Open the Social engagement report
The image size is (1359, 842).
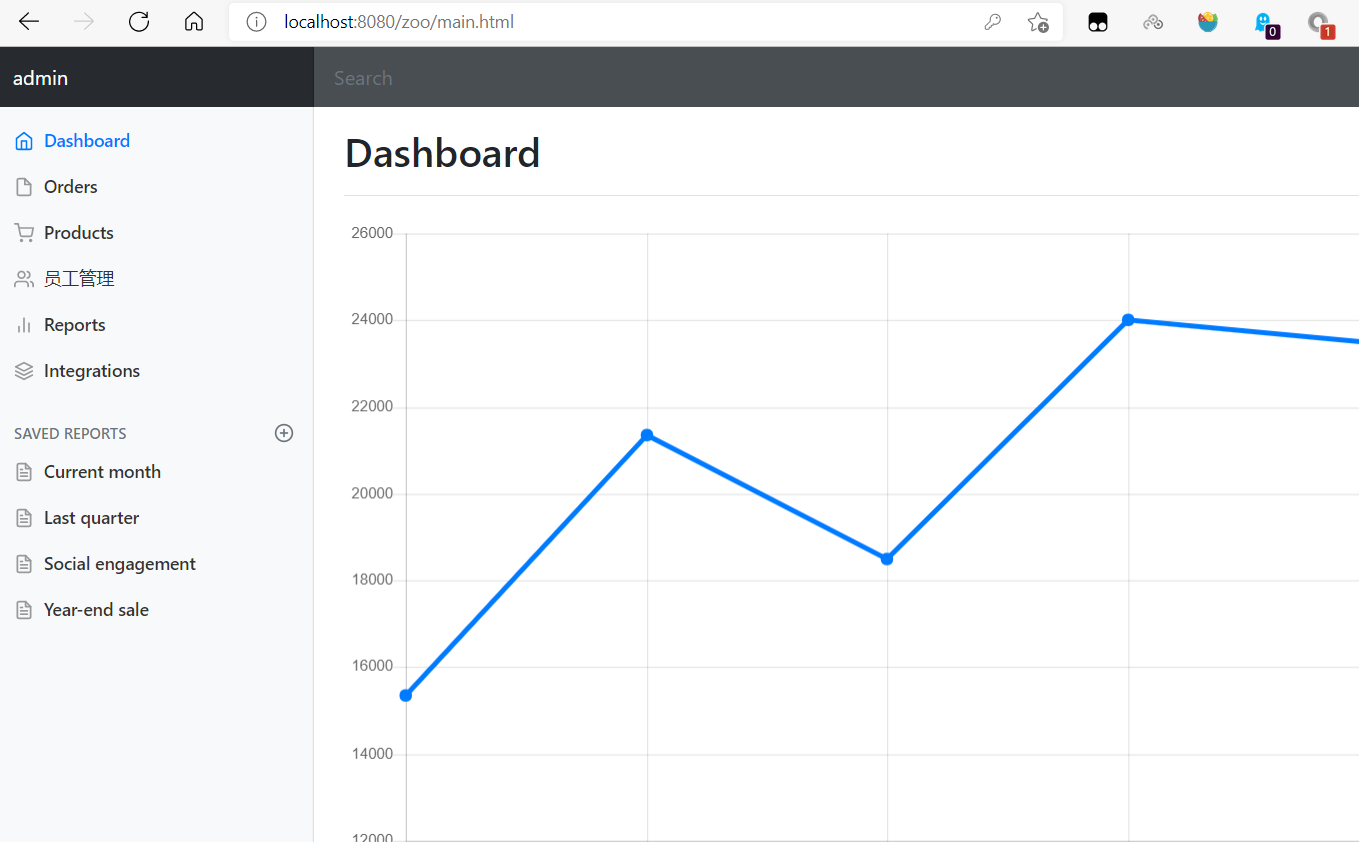(x=119, y=564)
